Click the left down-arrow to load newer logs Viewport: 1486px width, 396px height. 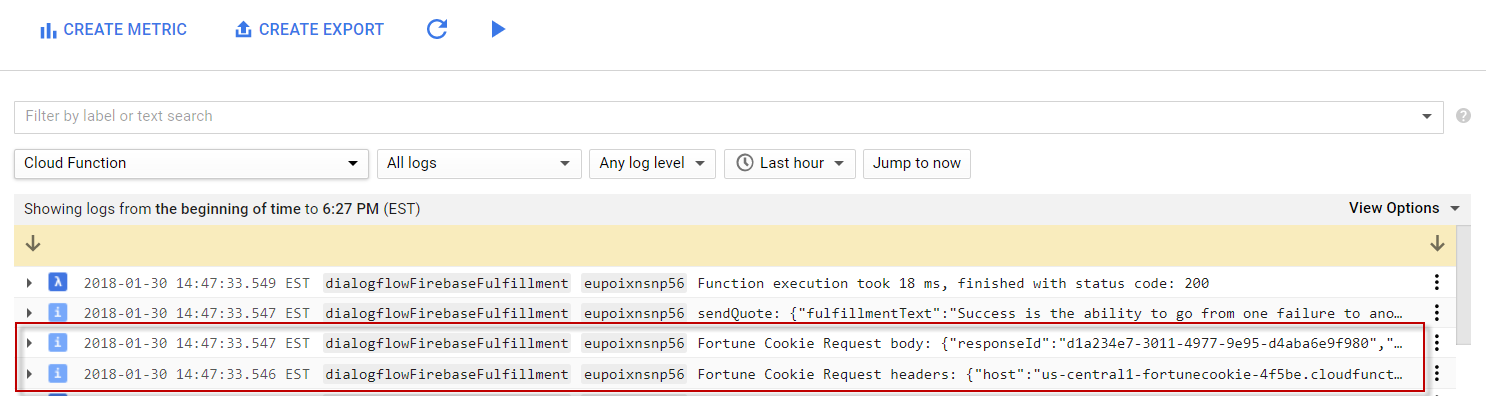click(x=33, y=243)
